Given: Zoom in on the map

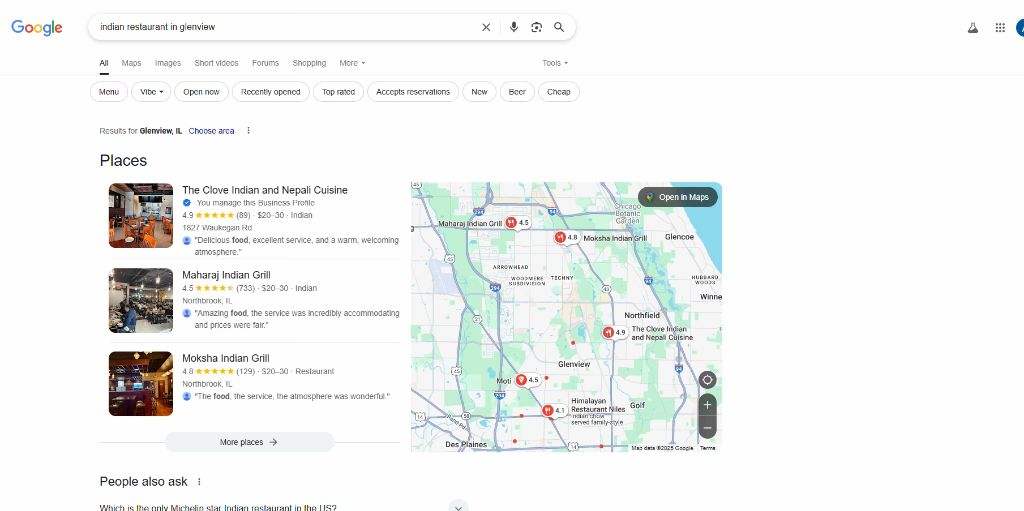Looking at the screenshot, I should tap(707, 405).
